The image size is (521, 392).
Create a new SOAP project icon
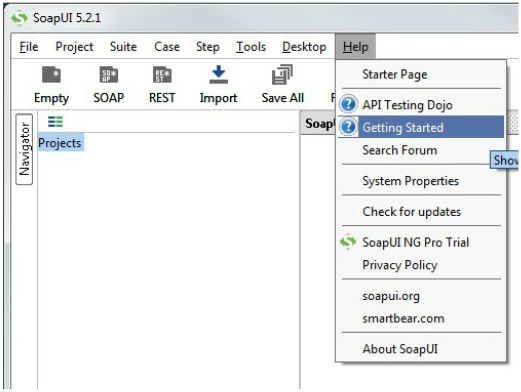point(109,75)
